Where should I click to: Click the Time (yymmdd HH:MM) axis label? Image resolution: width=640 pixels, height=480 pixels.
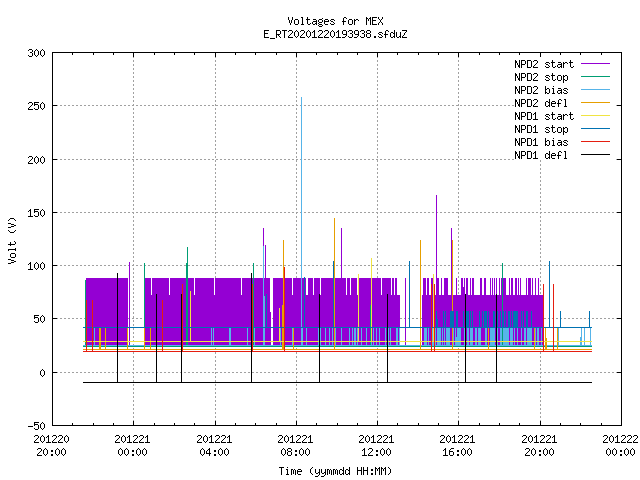(335, 471)
